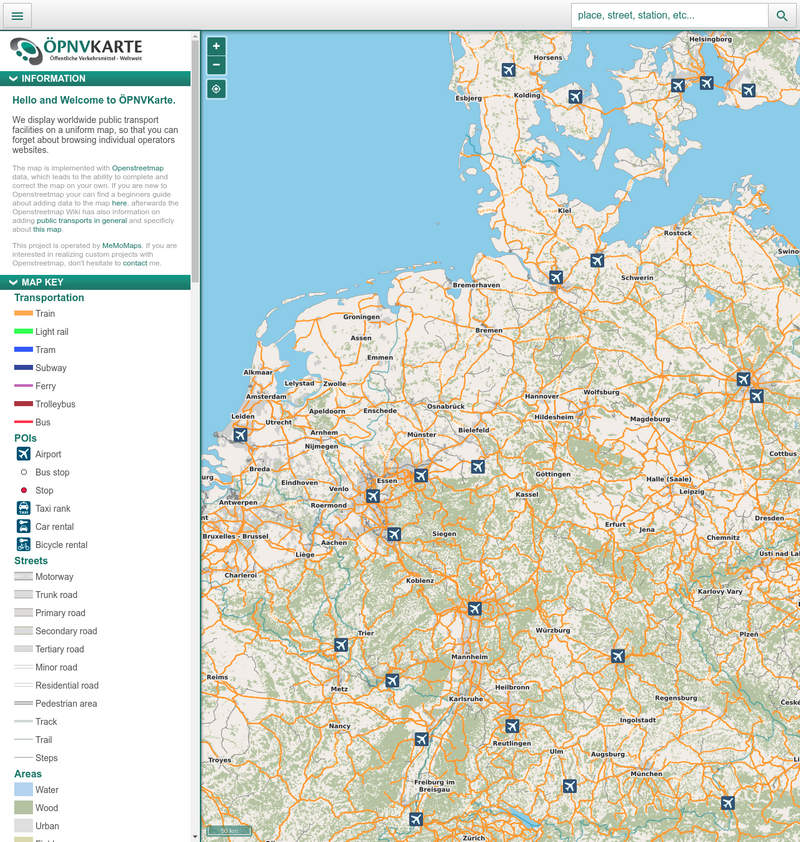
Task: Type in the place search field
Action: 668,15
